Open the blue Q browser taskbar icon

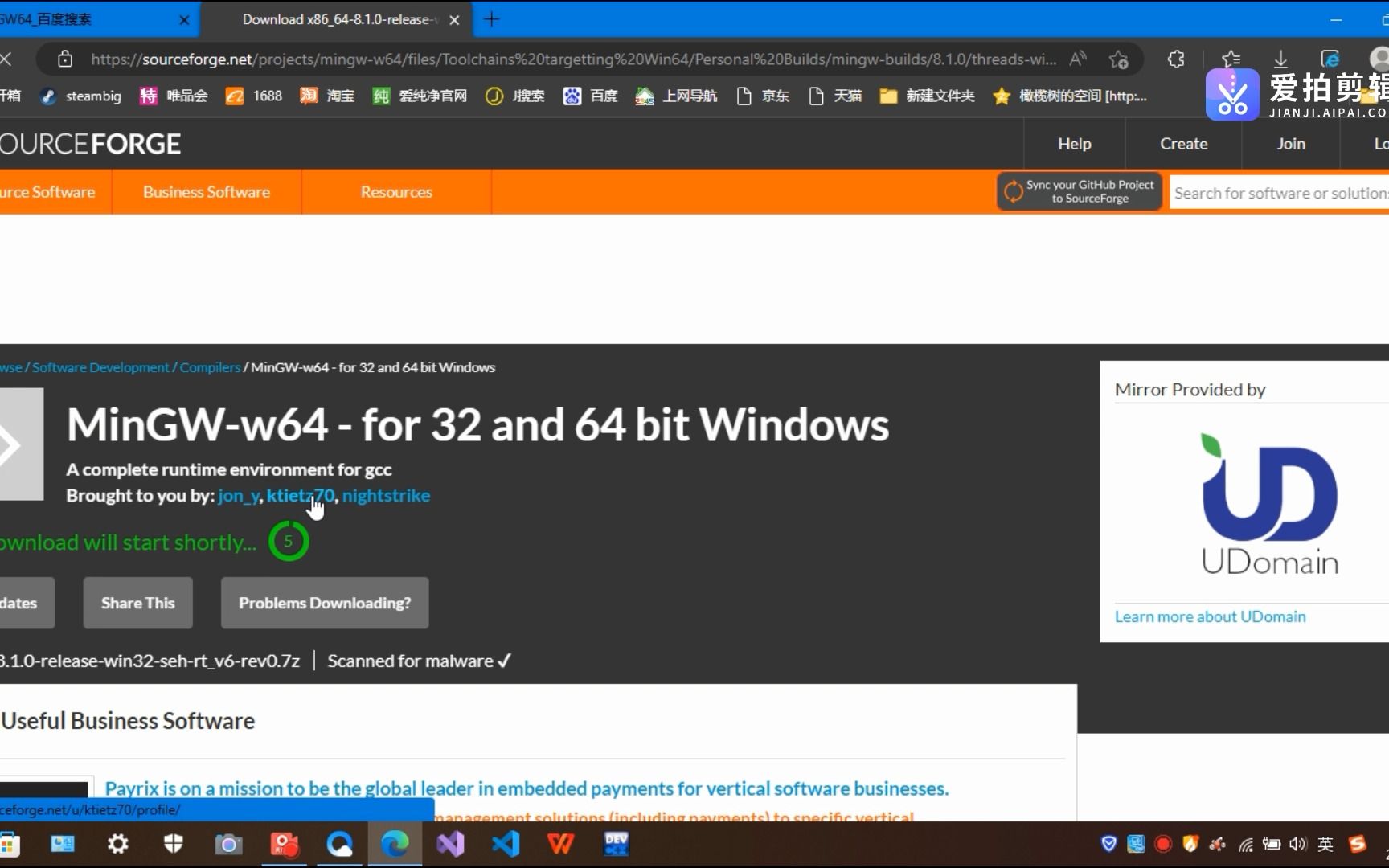point(339,844)
